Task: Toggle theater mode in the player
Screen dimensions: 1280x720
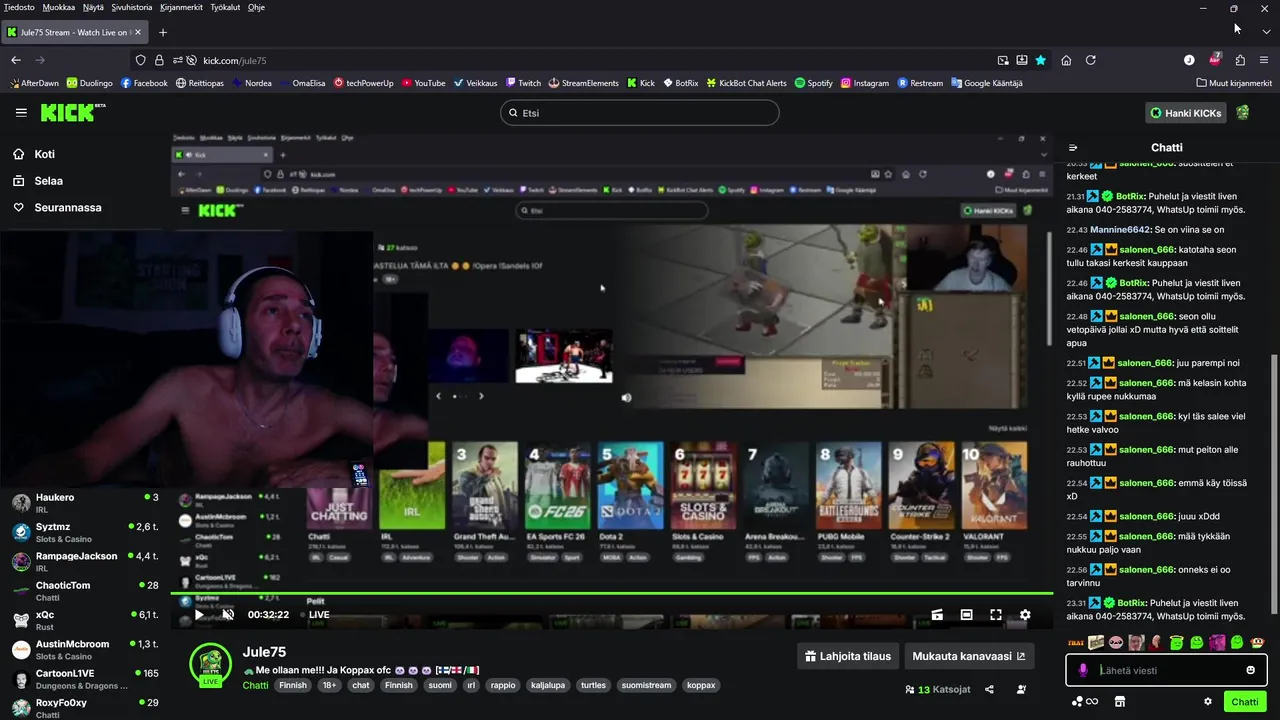Action: click(966, 615)
